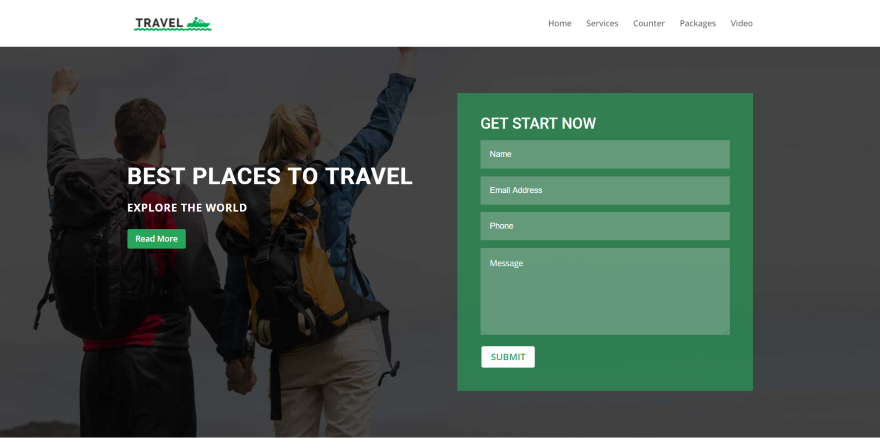Click the green Read More button
The image size is (880, 438).
[157, 239]
